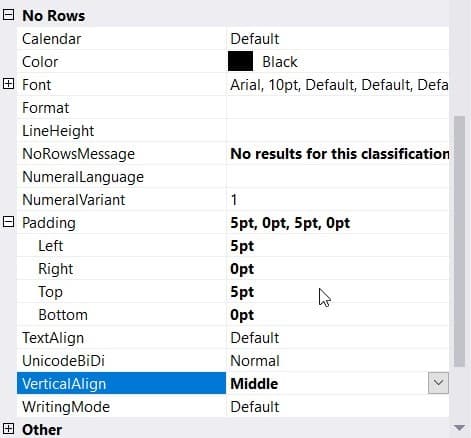Click the Right padding value 0pt
This screenshot has height=438, width=471.
coord(242,269)
